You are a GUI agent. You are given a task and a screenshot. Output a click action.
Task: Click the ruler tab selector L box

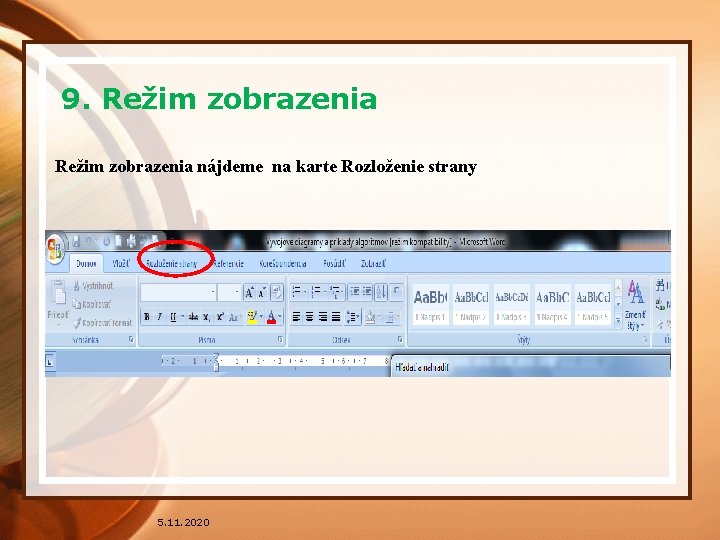50,362
